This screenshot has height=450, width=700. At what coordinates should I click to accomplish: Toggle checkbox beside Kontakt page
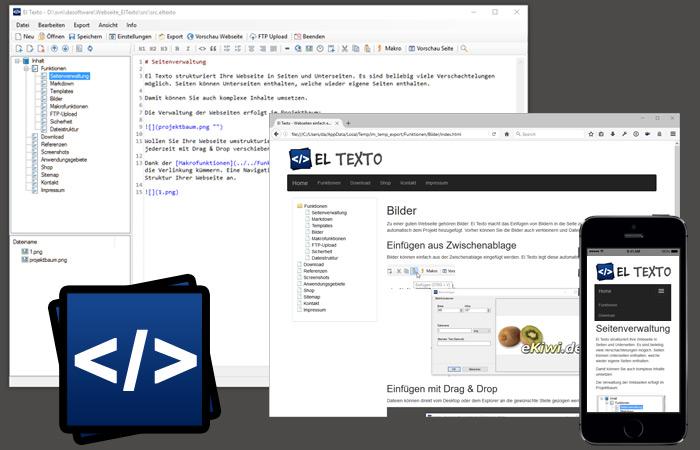tap(35, 182)
